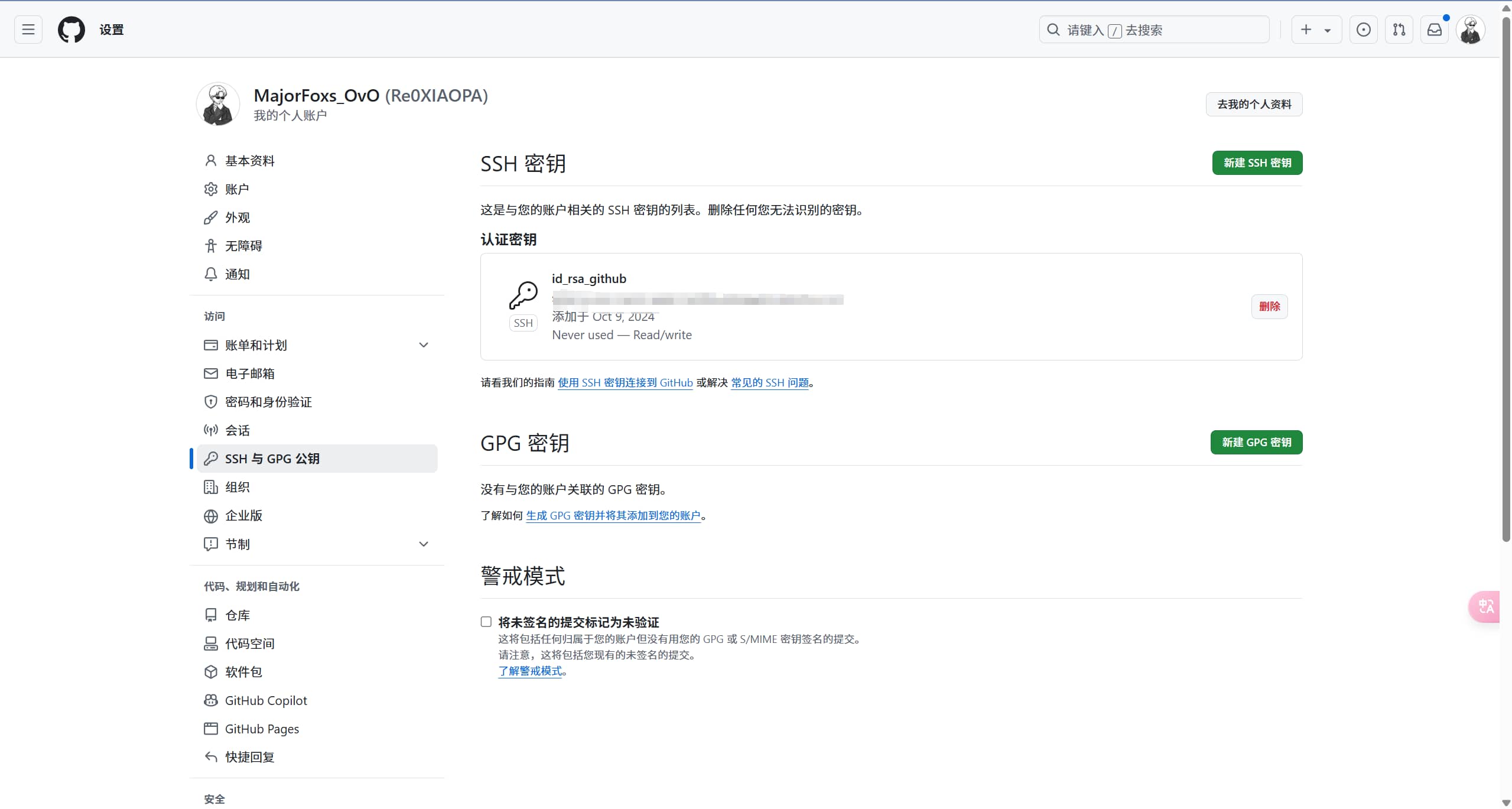Open 无障碍 accessibility settings

click(317, 246)
